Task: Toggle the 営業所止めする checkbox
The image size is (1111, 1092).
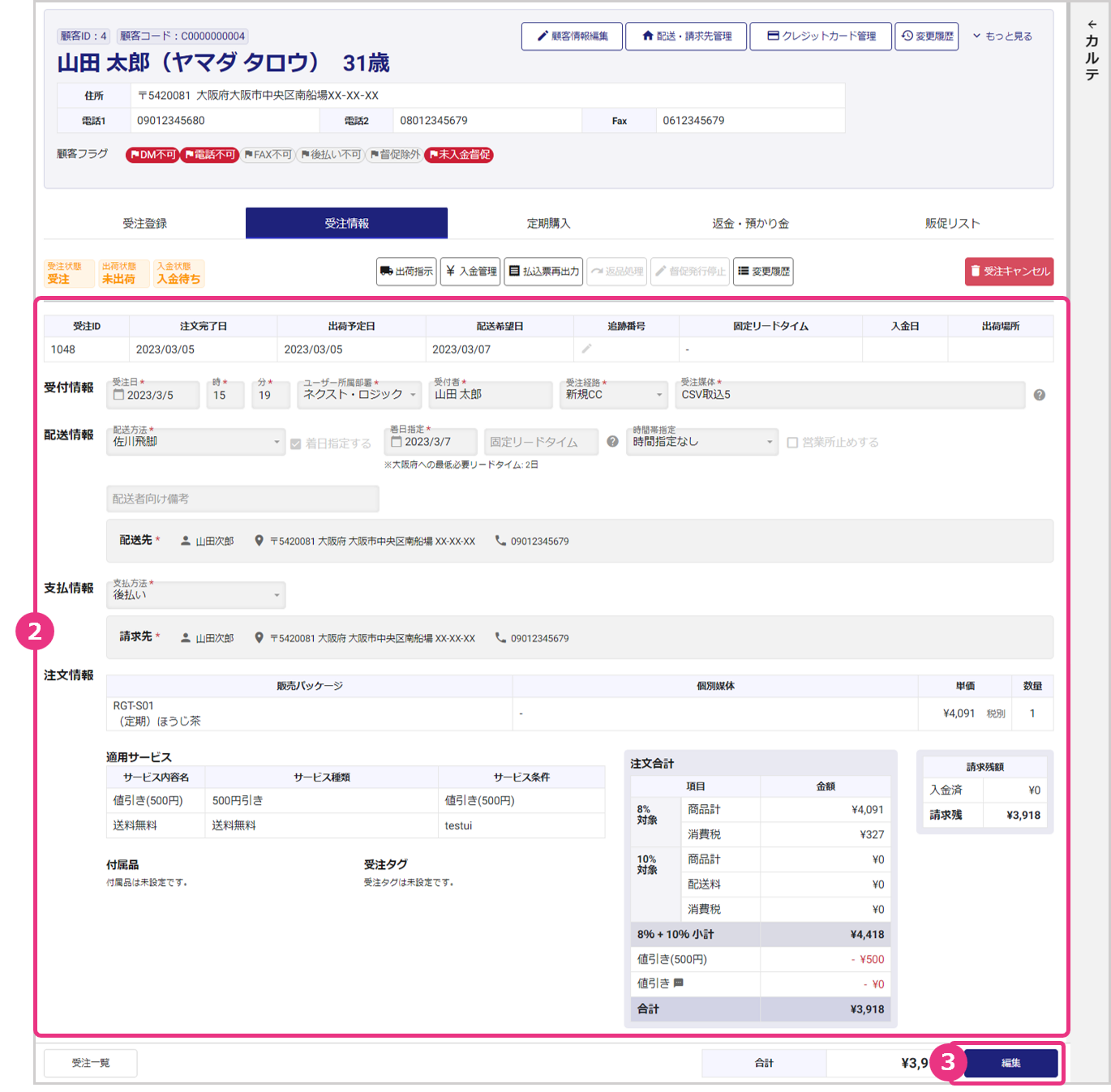Action: [792, 443]
